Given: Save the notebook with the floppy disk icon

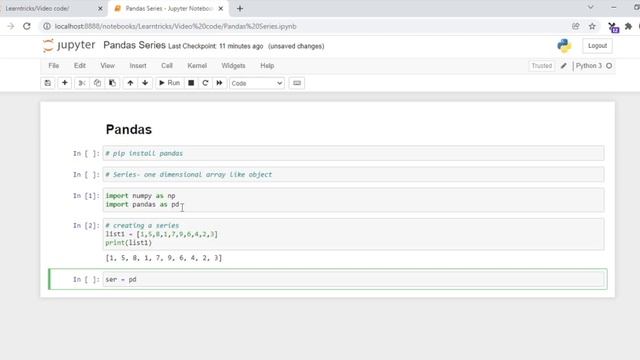Looking at the screenshot, I should tap(48, 83).
